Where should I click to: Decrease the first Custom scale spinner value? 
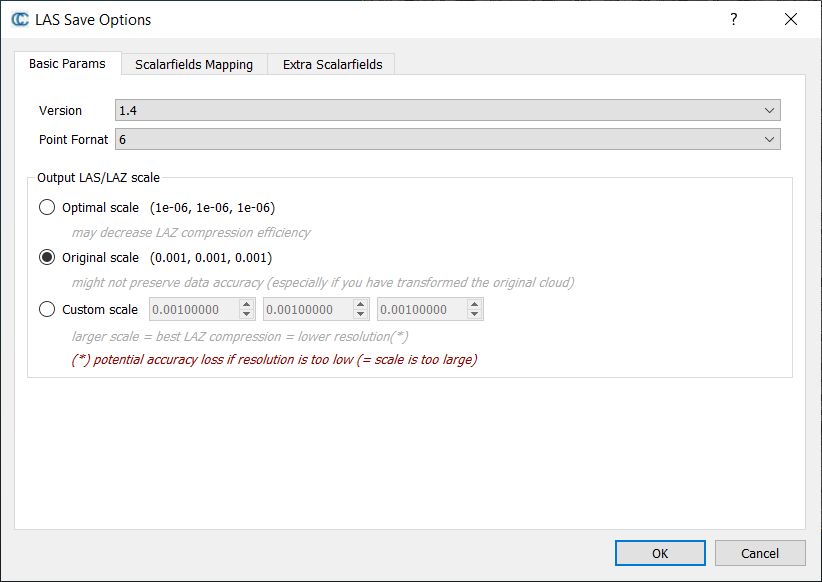point(246,315)
